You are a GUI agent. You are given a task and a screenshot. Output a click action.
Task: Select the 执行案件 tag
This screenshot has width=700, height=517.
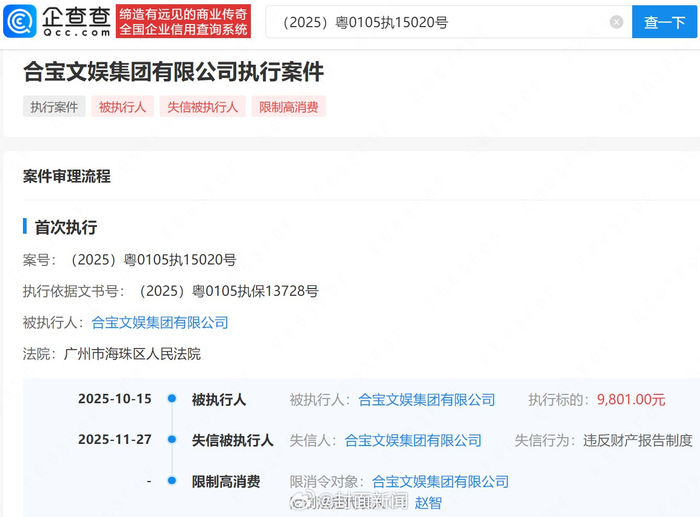54,107
